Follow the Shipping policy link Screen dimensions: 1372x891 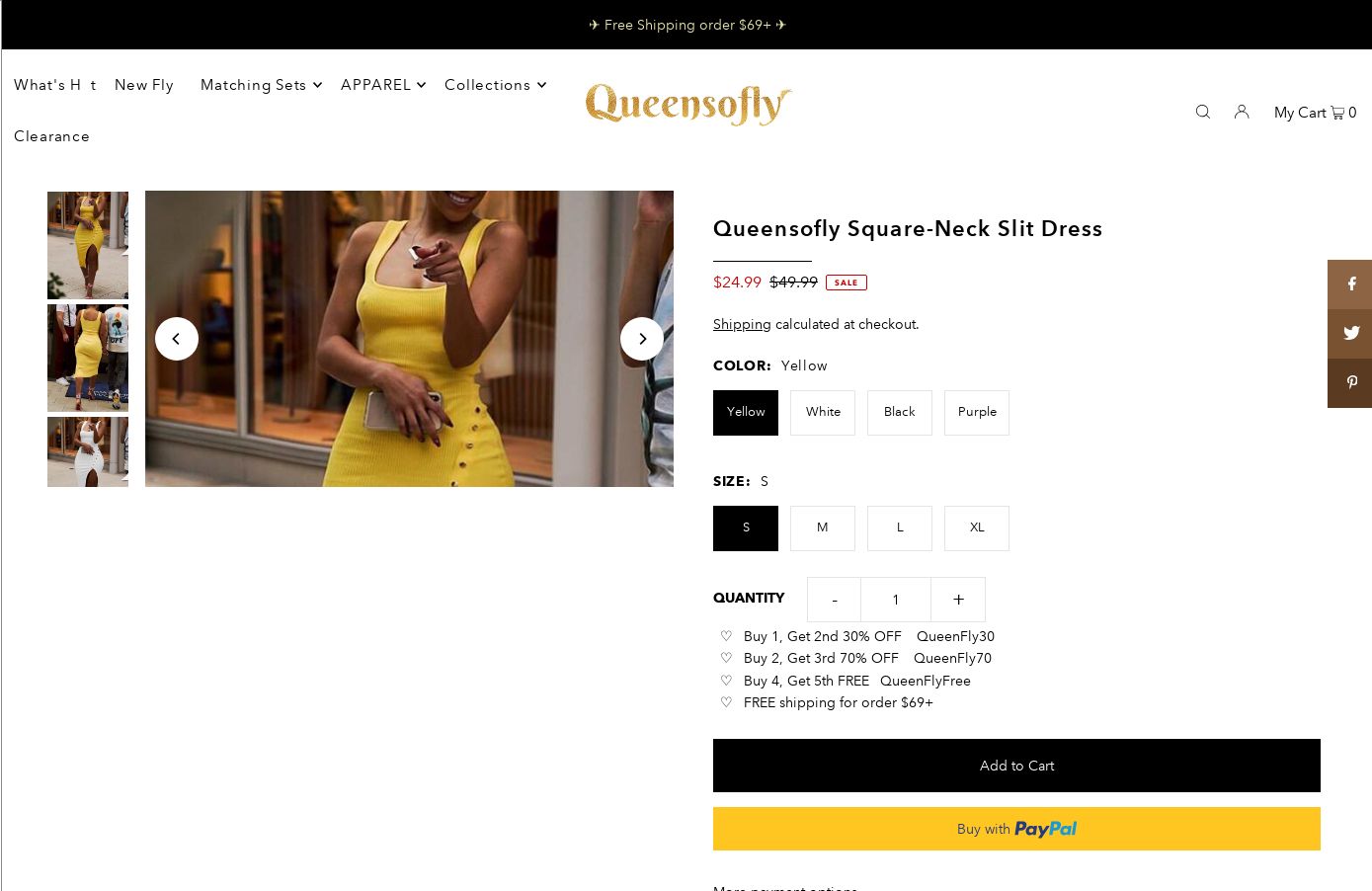pos(742,324)
